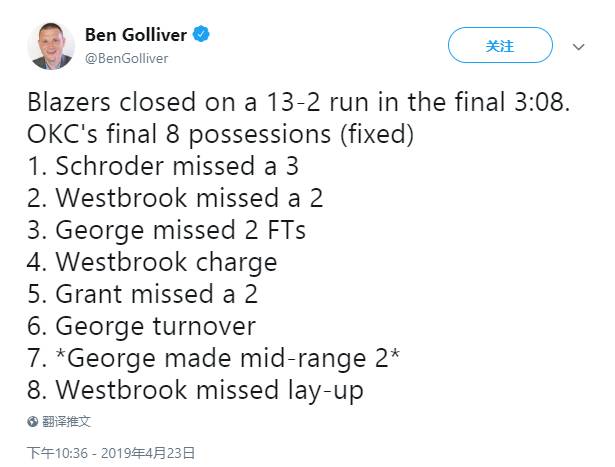Image resolution: width=615 pixels, height=467 pixels.
Task: Expand the tweet options chevron
Action: pyautogui.click(x=578, y=47)
